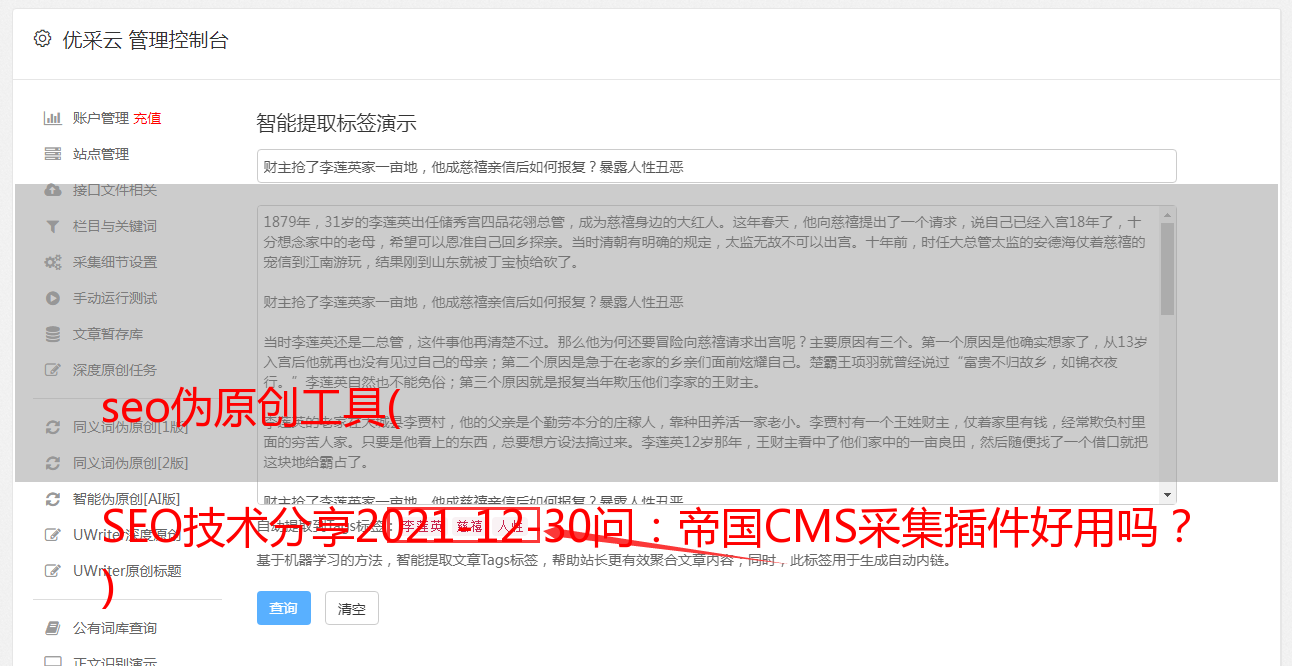
Task: Click into the article title input field
Action: (716, 166)
